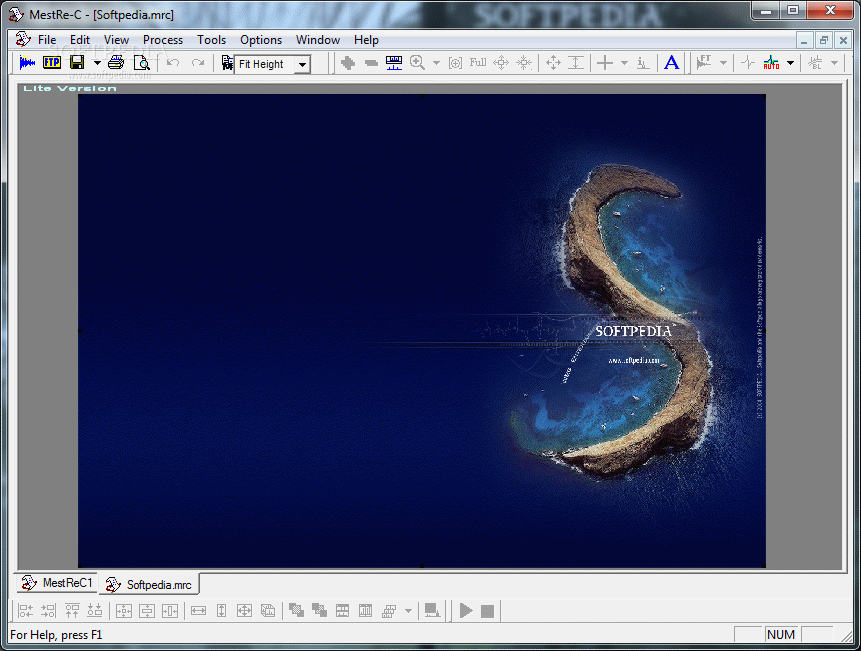
Task: Open the Fit Height zoom combo box
Action: pos(272,64)
